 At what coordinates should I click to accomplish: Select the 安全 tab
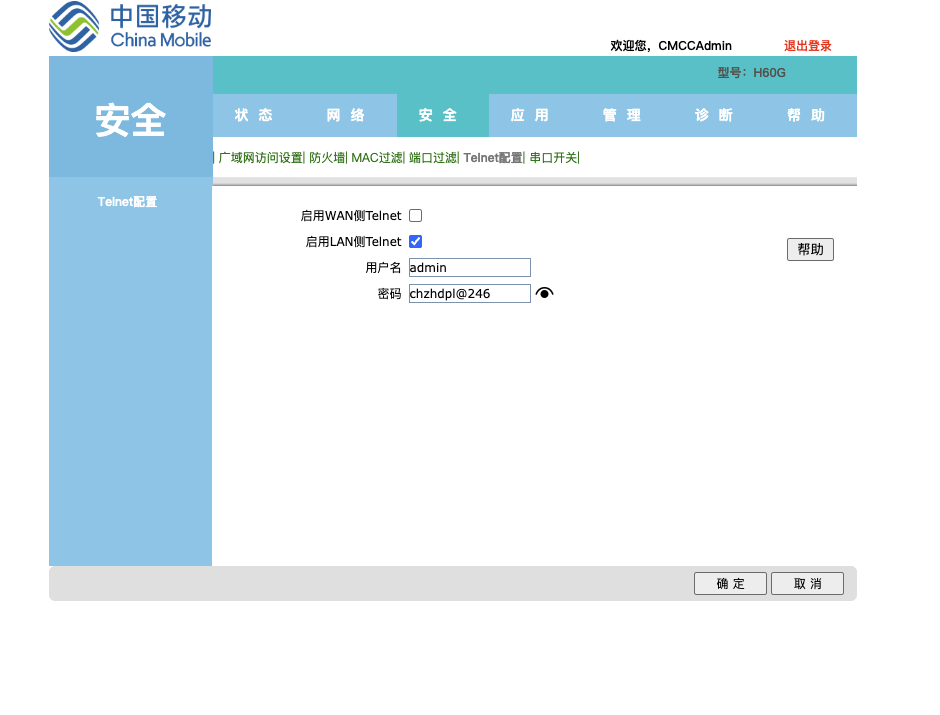point(438,115)
